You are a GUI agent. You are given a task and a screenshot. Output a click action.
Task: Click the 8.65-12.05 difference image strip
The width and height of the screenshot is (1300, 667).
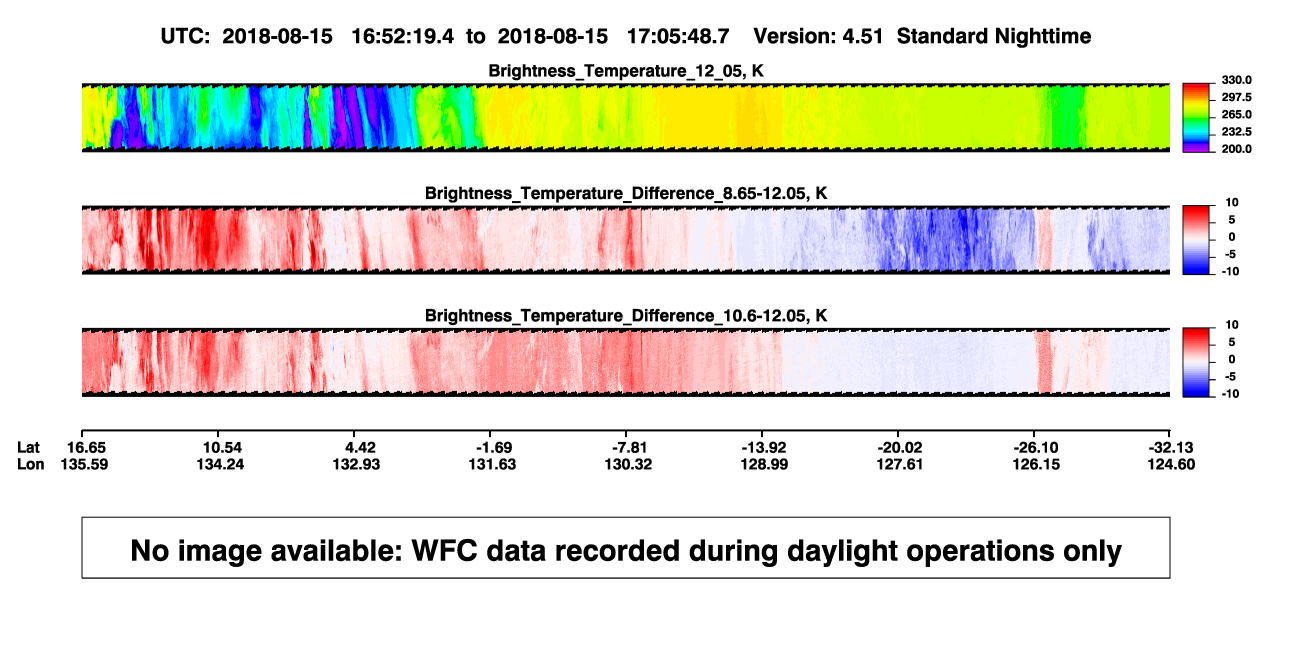[626, 240]
